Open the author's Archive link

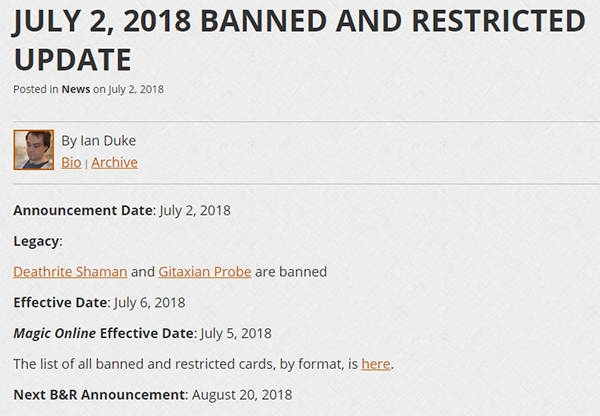pyautogui.click(x=114, y=162)
